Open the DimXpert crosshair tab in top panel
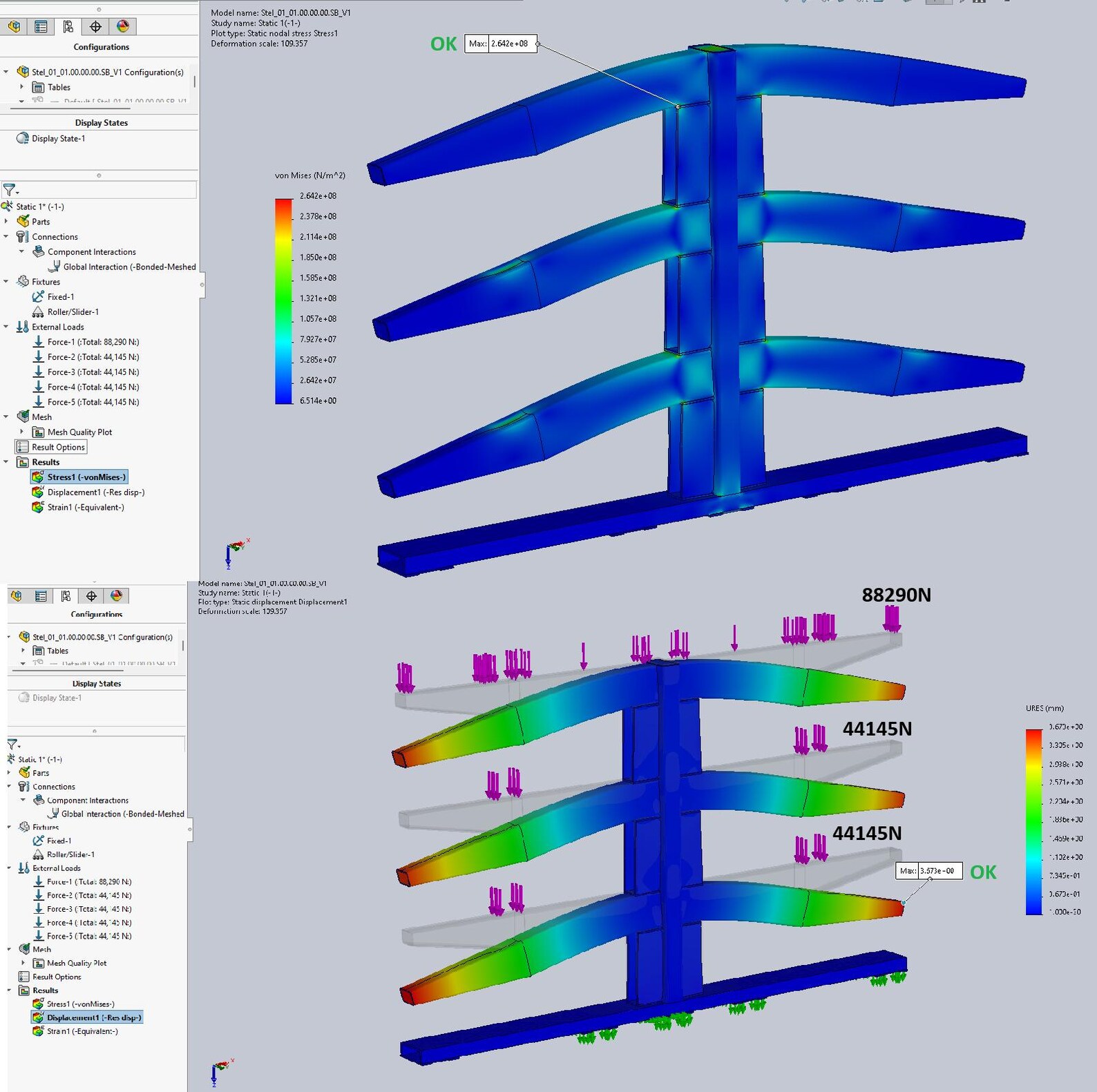This screenshot has width=1097, height=1092. pos(95,26)
